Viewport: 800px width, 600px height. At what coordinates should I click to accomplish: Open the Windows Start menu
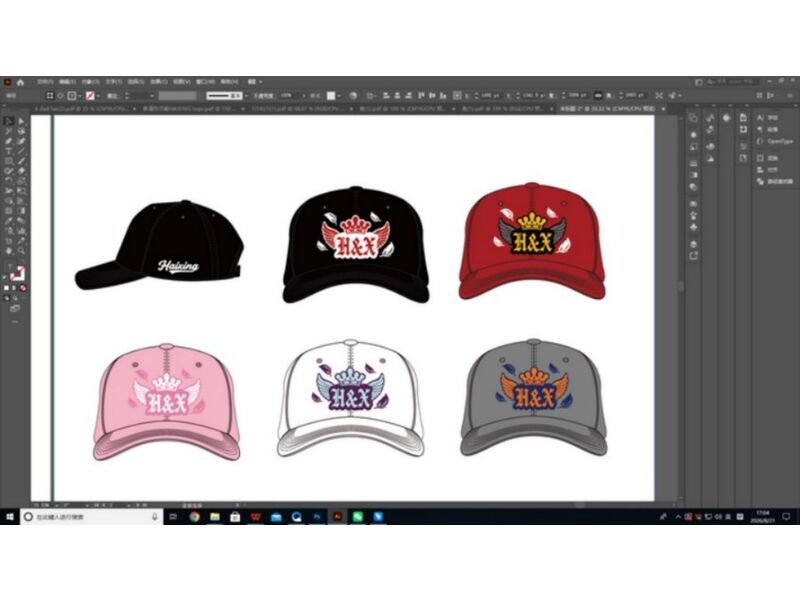[9, 517]
